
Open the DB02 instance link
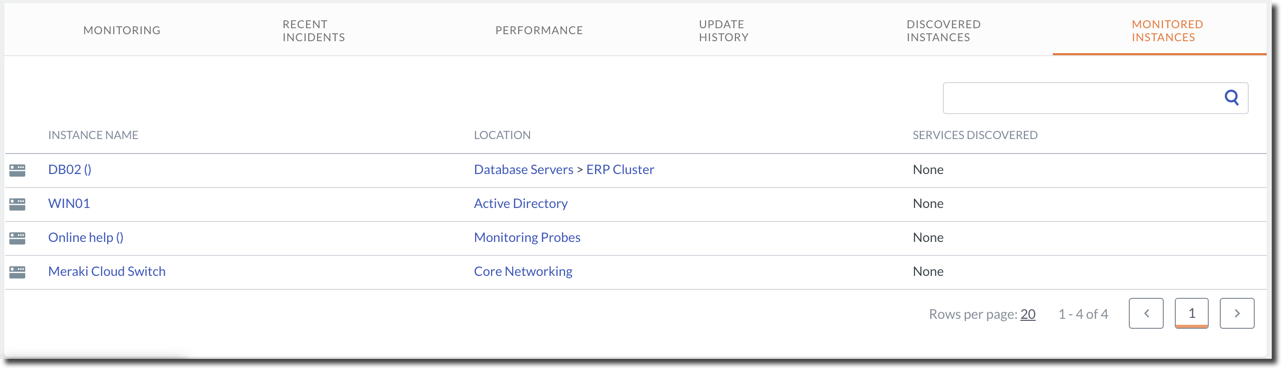(70, 170)
